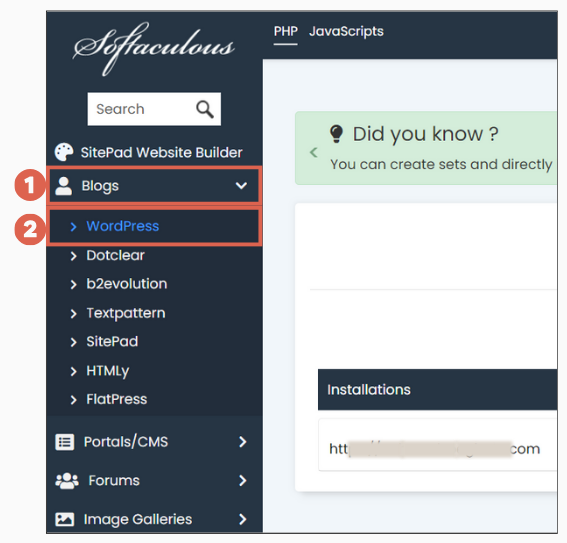Click the arrow beside Textpattern
Image resolution: width=567 pixels, height=543 pixels.
(x=73, y=313)
